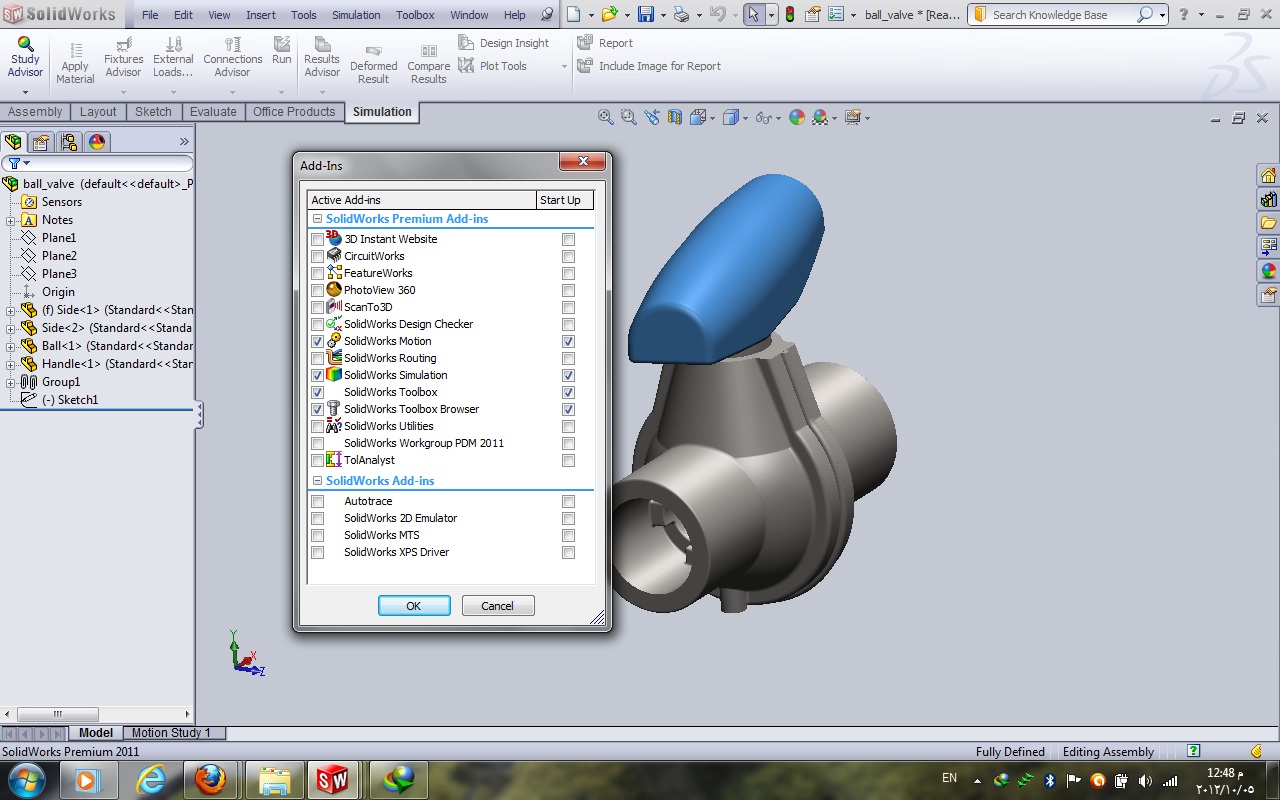Click the Windows Start button
This screenshot has height=800, width=1280.
point(26,779)
